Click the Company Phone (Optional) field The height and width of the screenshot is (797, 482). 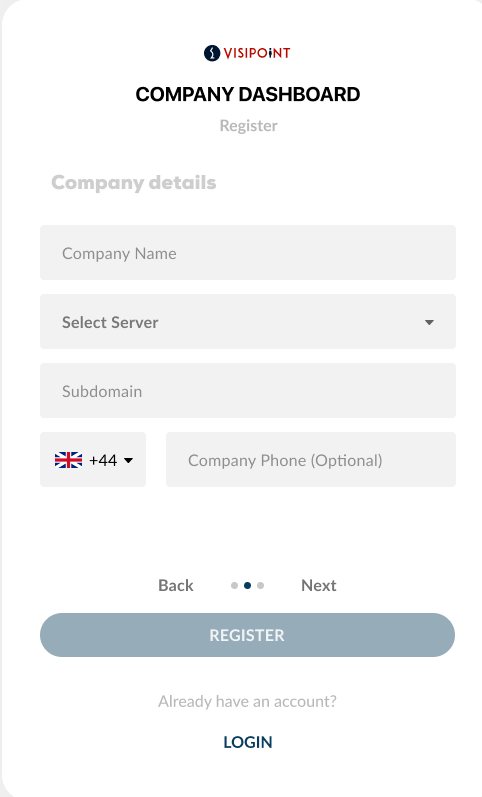coord(311,460)
